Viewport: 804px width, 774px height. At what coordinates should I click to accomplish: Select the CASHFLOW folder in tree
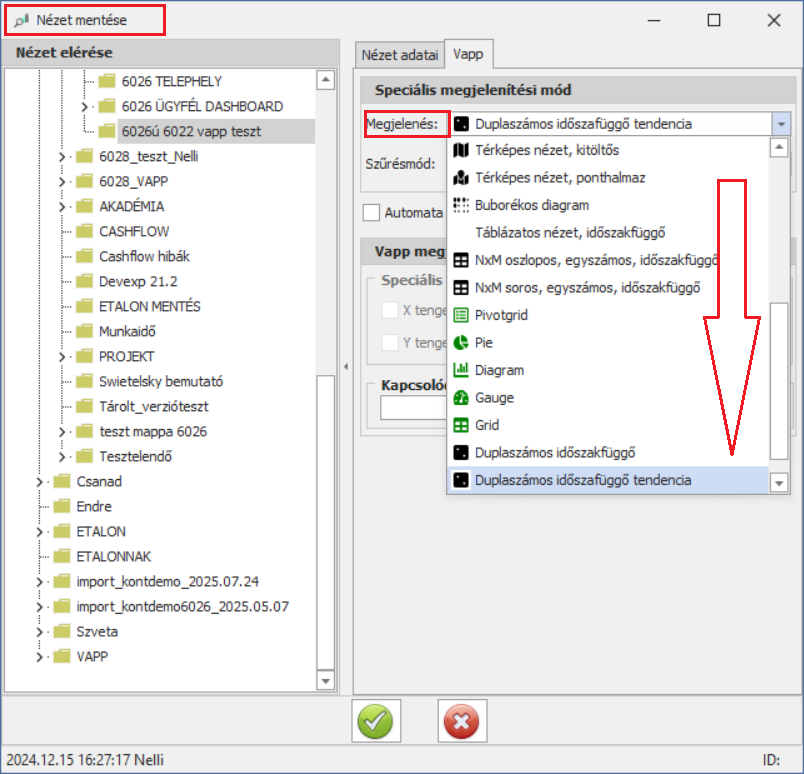click(x=134, y=231)
